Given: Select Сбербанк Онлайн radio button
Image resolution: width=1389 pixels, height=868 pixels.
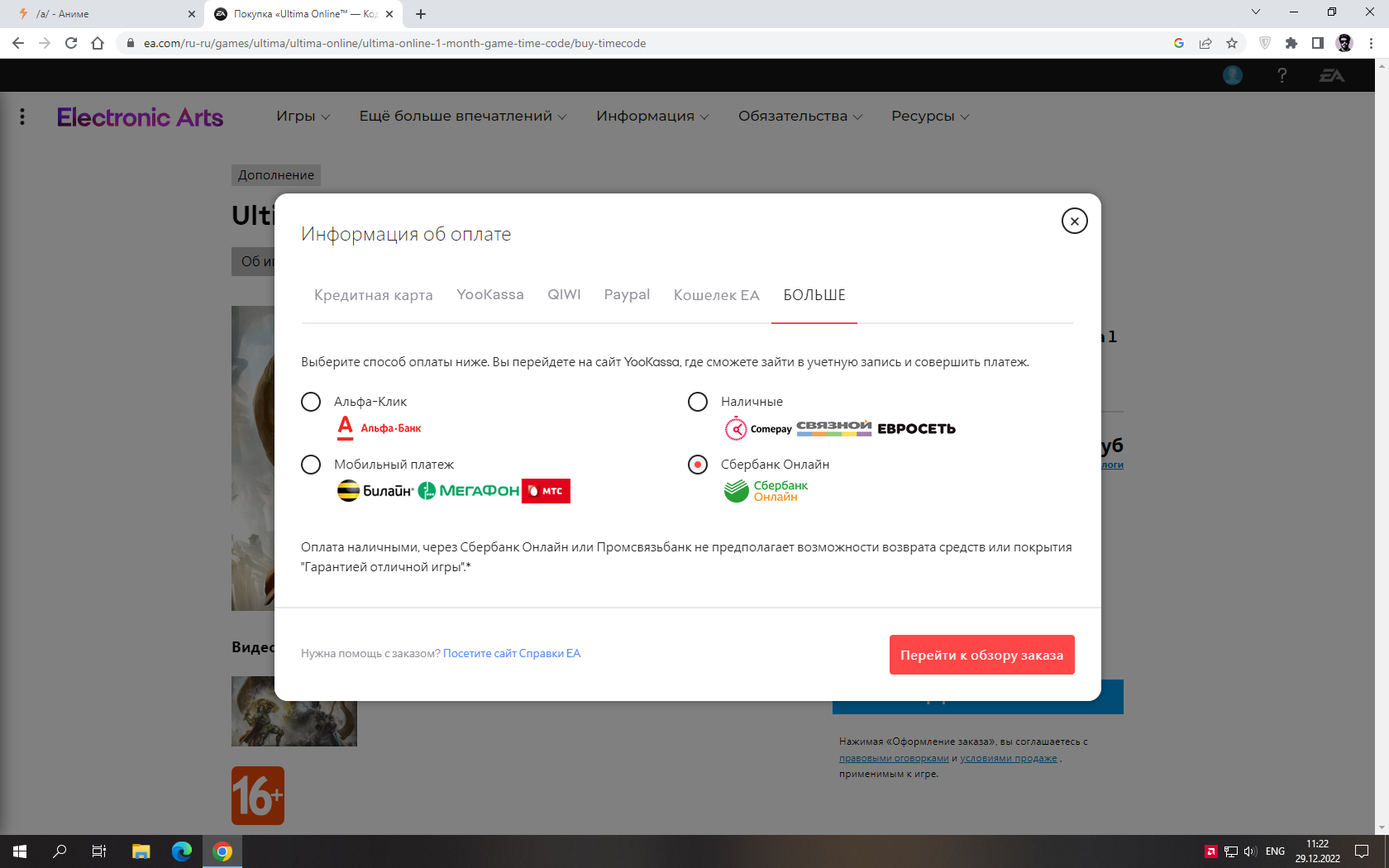Looking at the screenshot, I should (698, 465).
